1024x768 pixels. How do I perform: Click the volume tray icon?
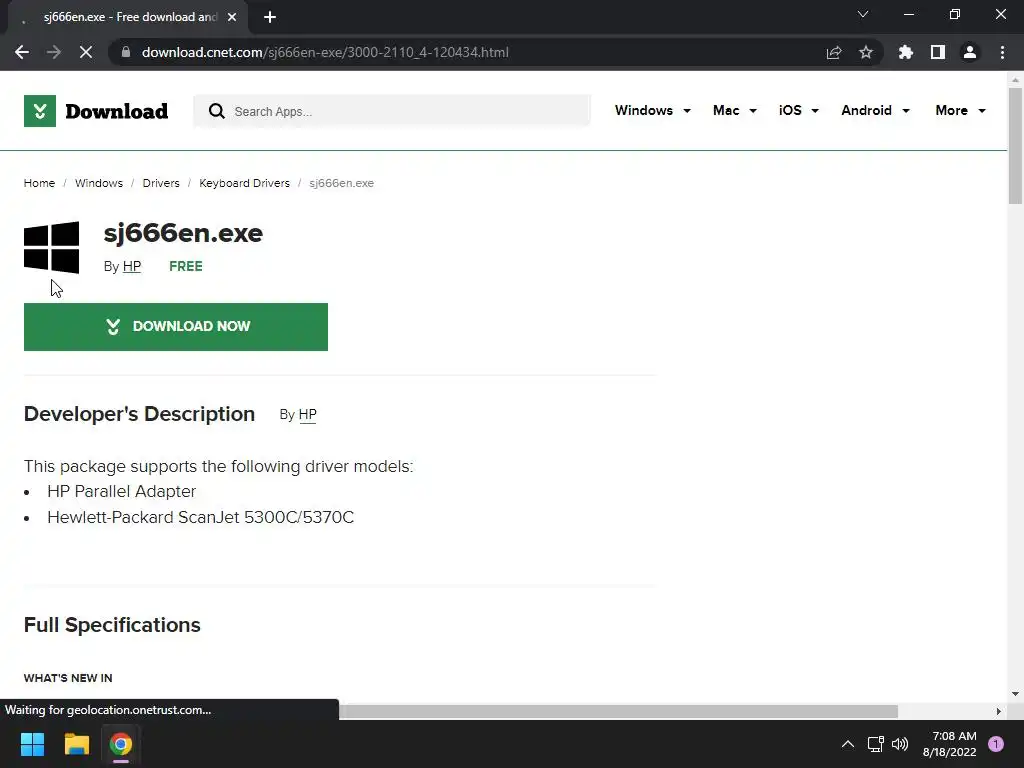tap(900, 744)
